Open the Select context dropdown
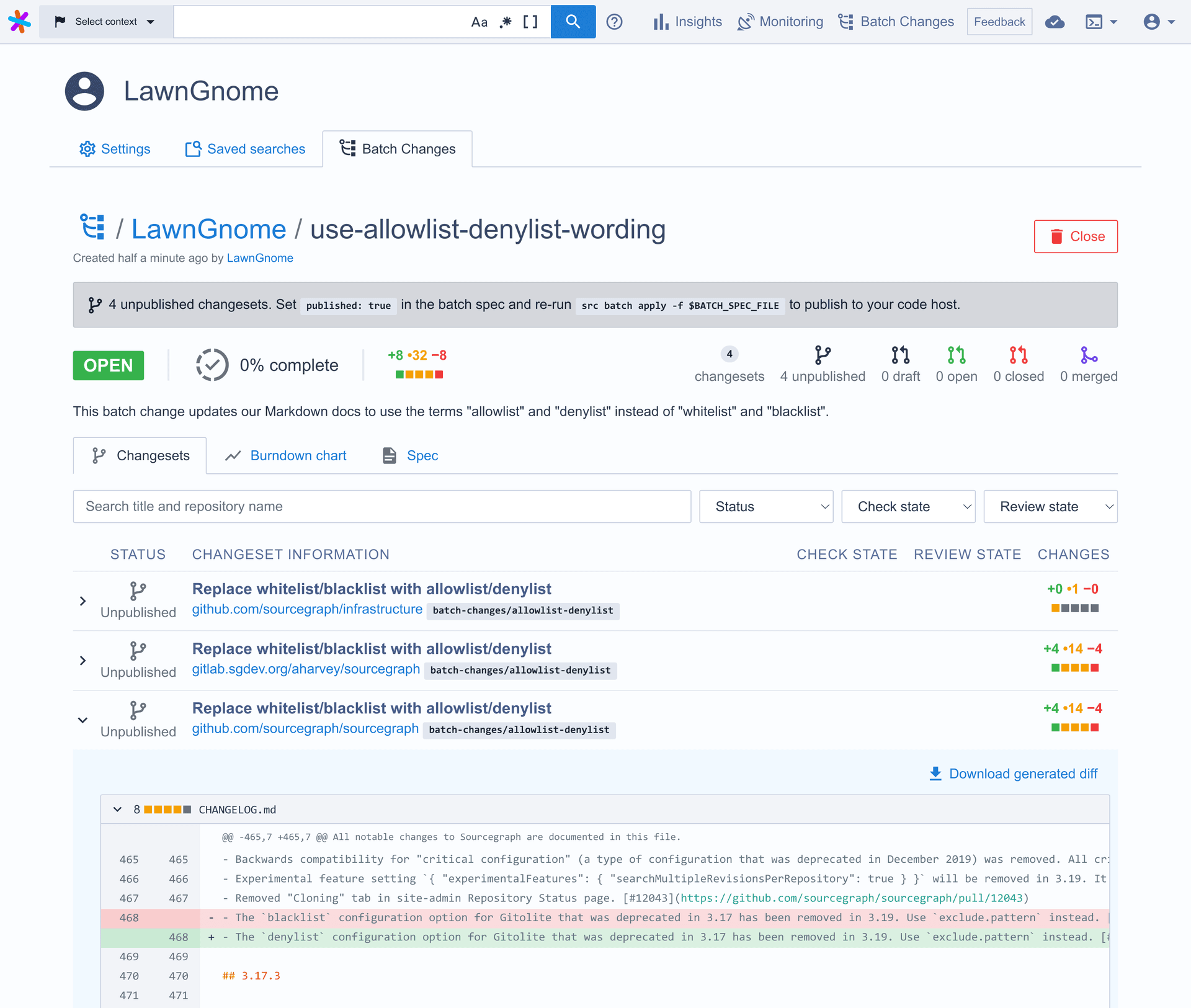 click(x=105, y=22)
